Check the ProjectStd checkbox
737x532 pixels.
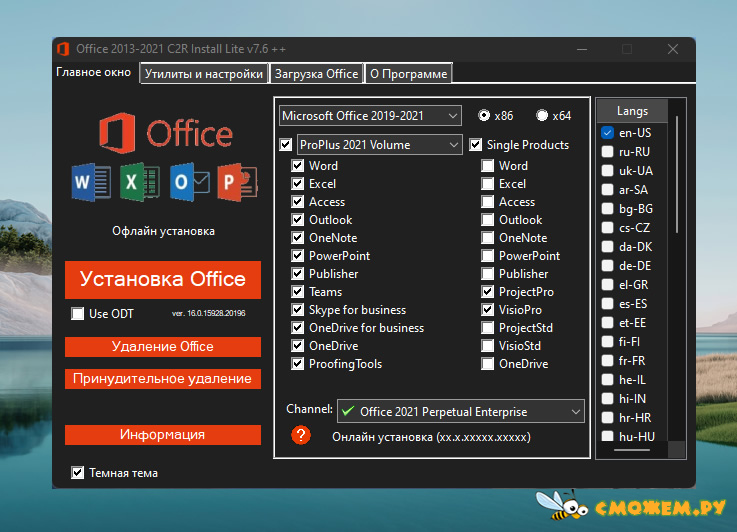pyautogui.click(x=487, y=328)
